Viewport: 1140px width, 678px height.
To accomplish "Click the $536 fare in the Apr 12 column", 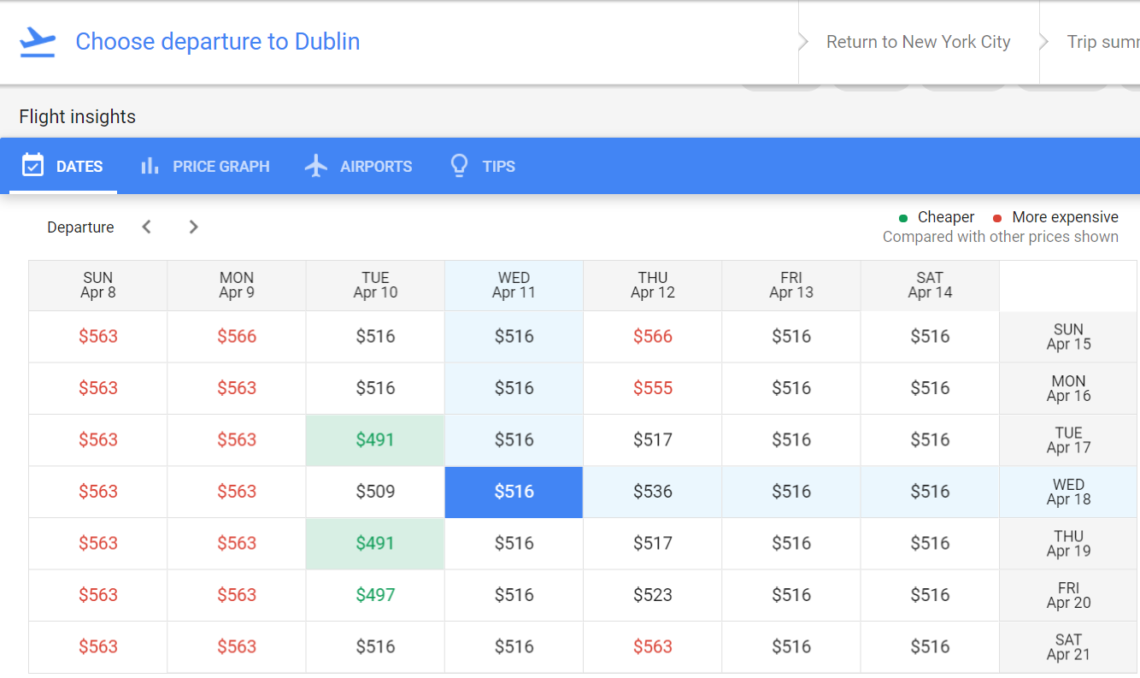I will pyautogui.click(x=652, y=492).
